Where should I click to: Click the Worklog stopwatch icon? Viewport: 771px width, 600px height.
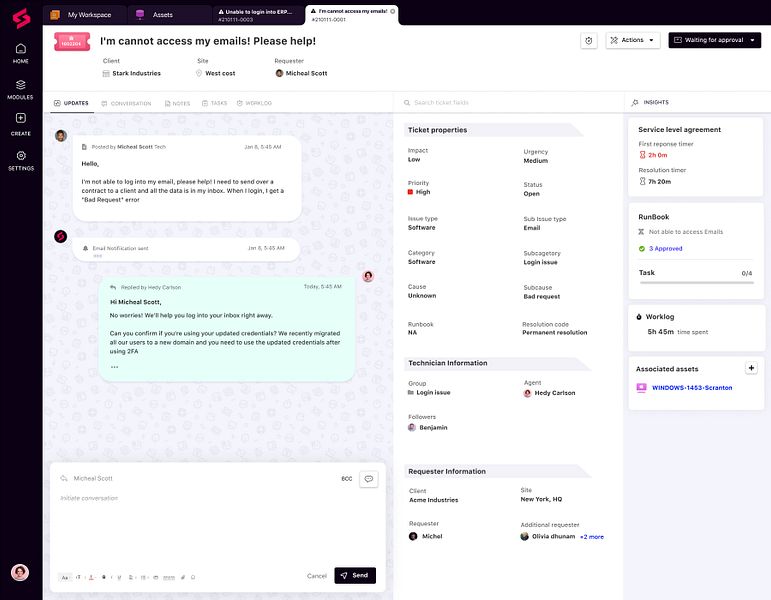click(x=639, y=317)
